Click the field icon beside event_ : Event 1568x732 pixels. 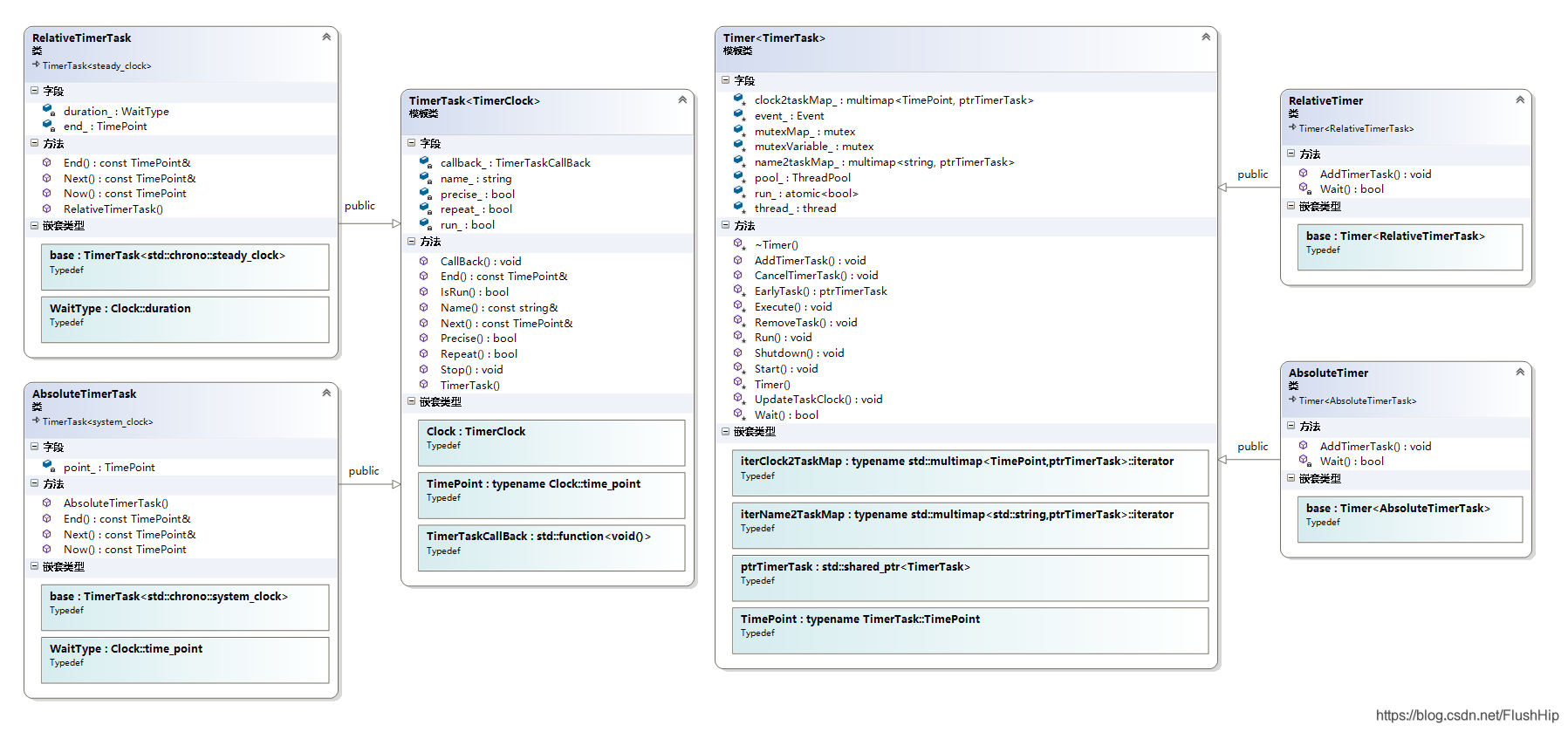pyautogui.click(x=740, y=115)
